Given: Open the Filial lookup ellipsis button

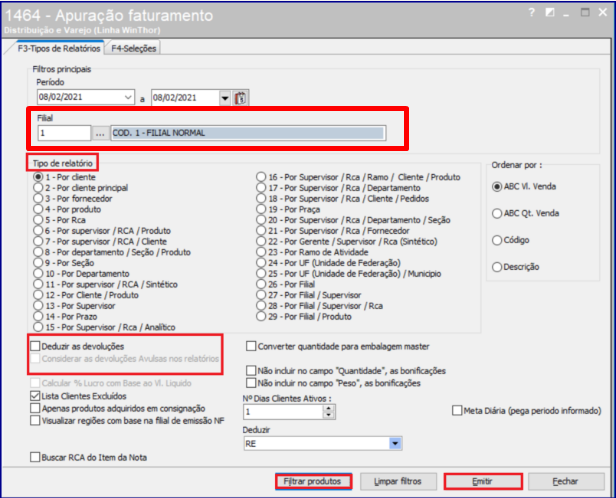Looking at the screenshot, I should 99,133.
